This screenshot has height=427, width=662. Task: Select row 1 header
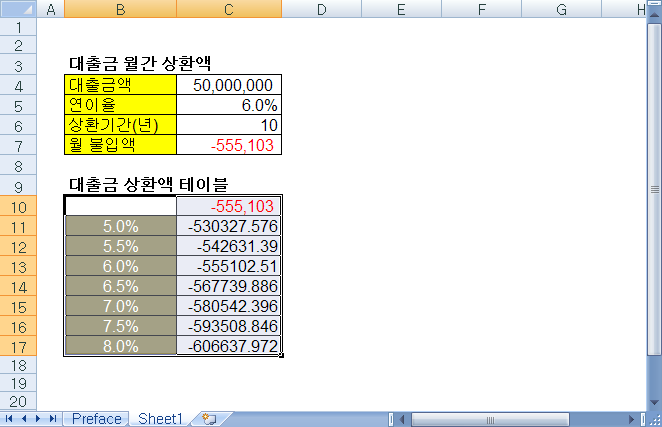[x=18, y=27]
